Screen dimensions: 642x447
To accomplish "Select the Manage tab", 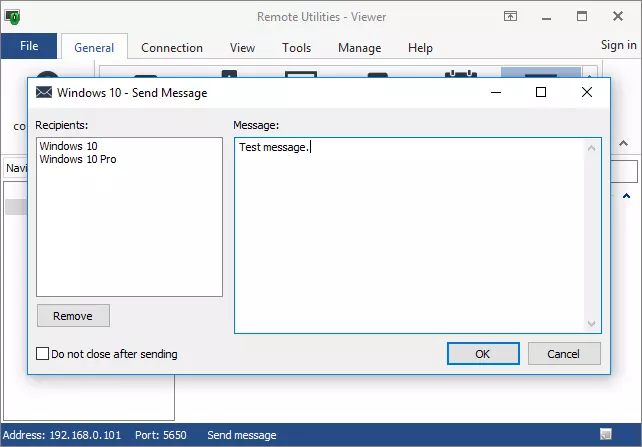I will (359, 48).
